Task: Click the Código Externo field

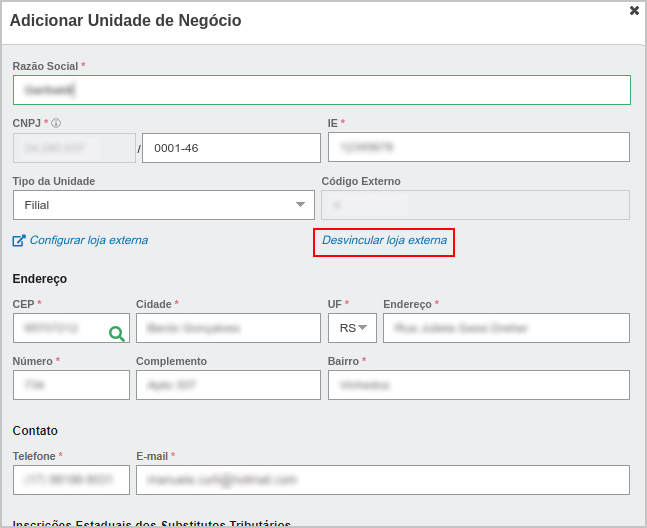Action: click(475, 205)
